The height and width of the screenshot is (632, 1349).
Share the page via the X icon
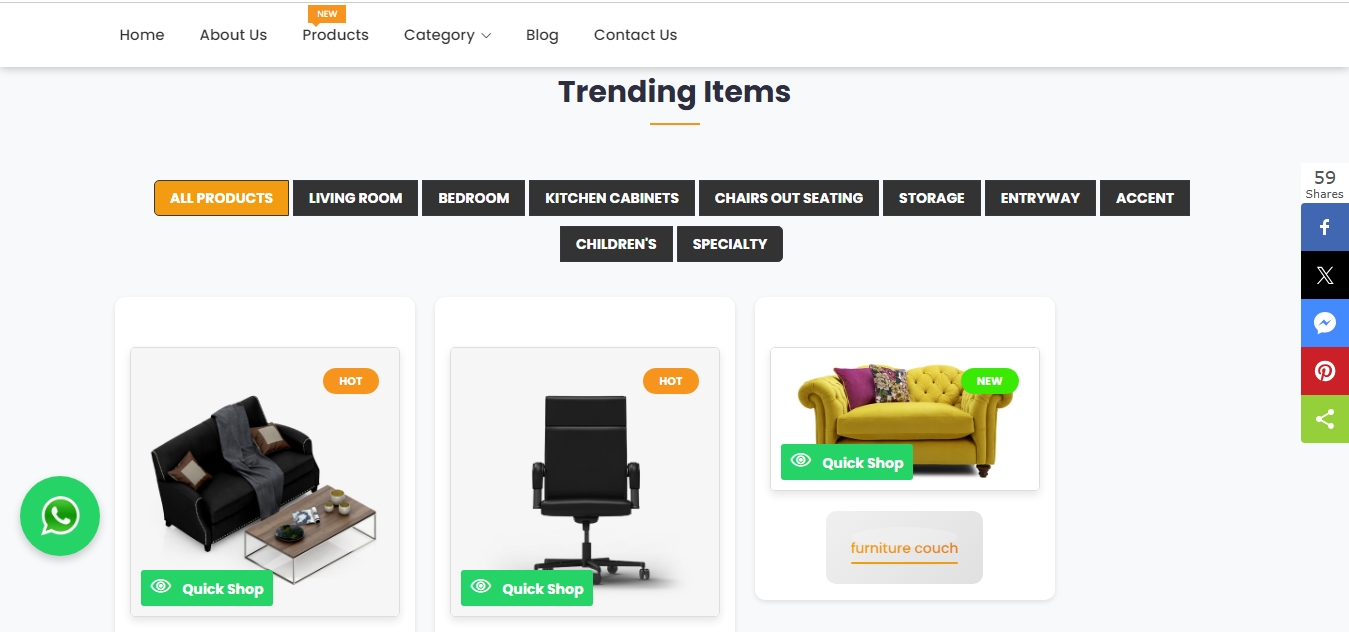tap(1324, 275)
